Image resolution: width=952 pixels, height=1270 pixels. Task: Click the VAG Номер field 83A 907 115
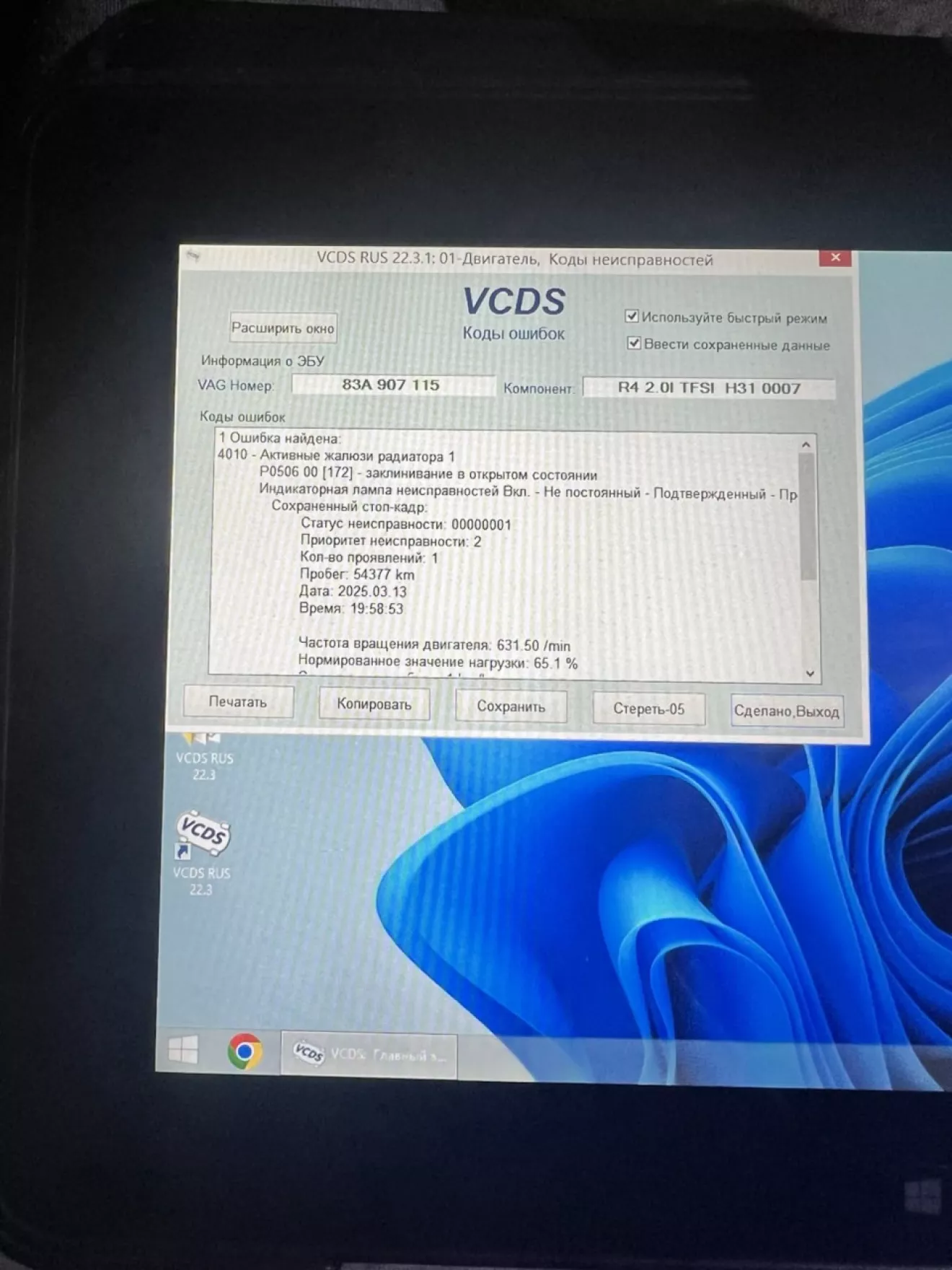coord(393,385)
